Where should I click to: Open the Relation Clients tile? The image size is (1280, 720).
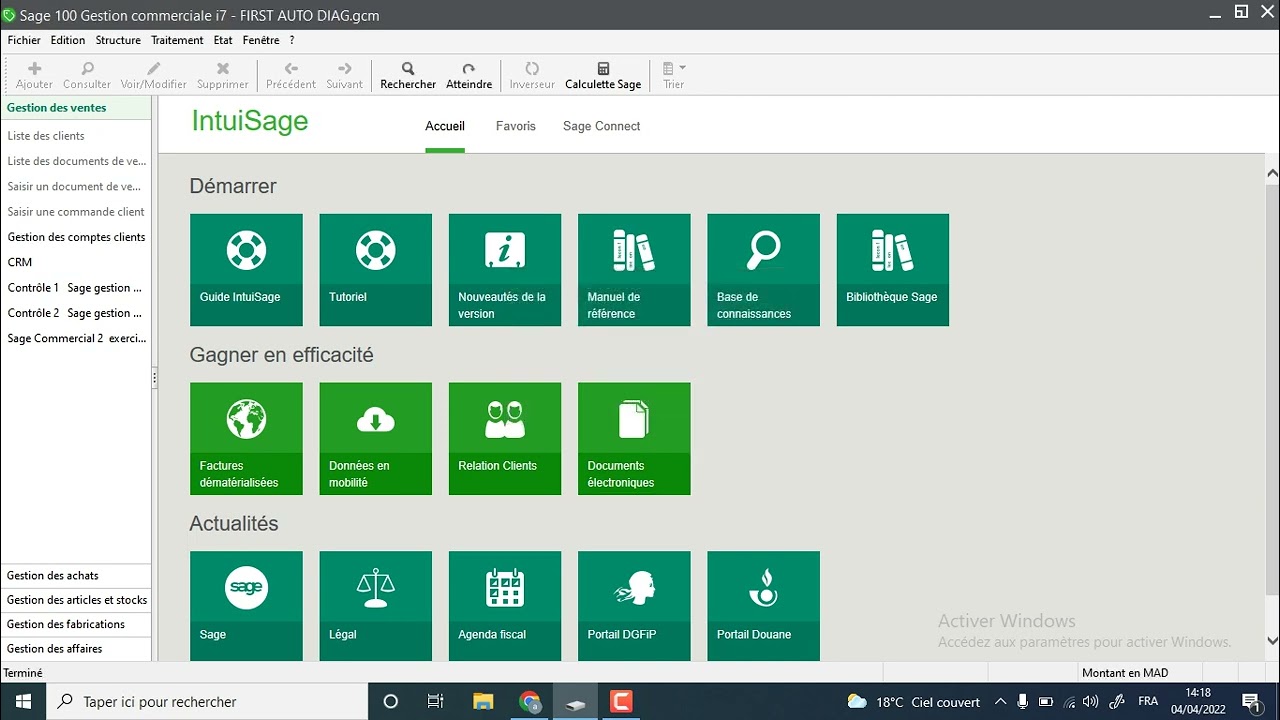pyautogui.click(x=505, y=439)
